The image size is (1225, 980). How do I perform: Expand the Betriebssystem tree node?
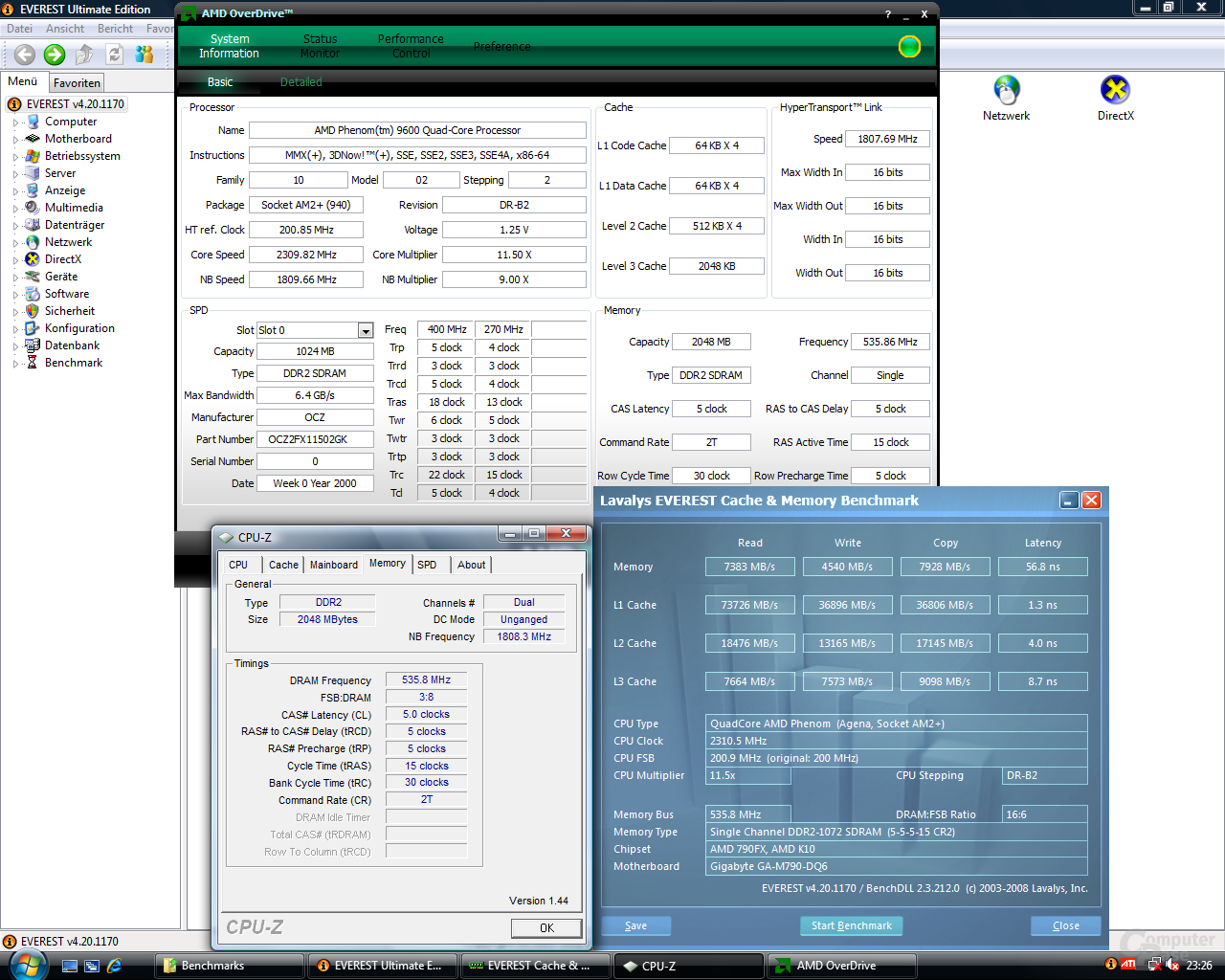(15, 157)
